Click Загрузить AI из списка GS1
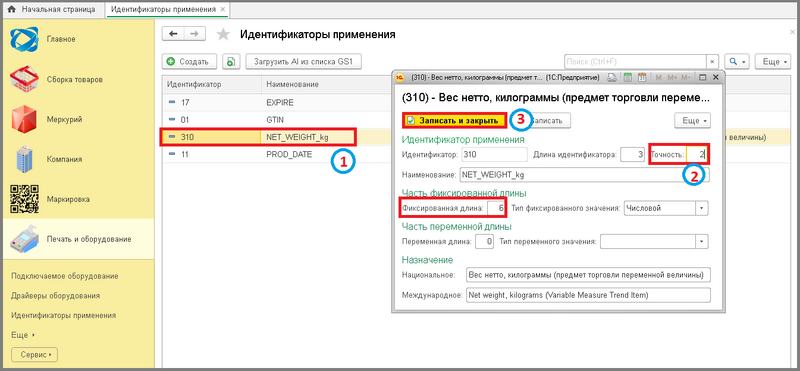This screenshot has height=371, width=800. 304,62
